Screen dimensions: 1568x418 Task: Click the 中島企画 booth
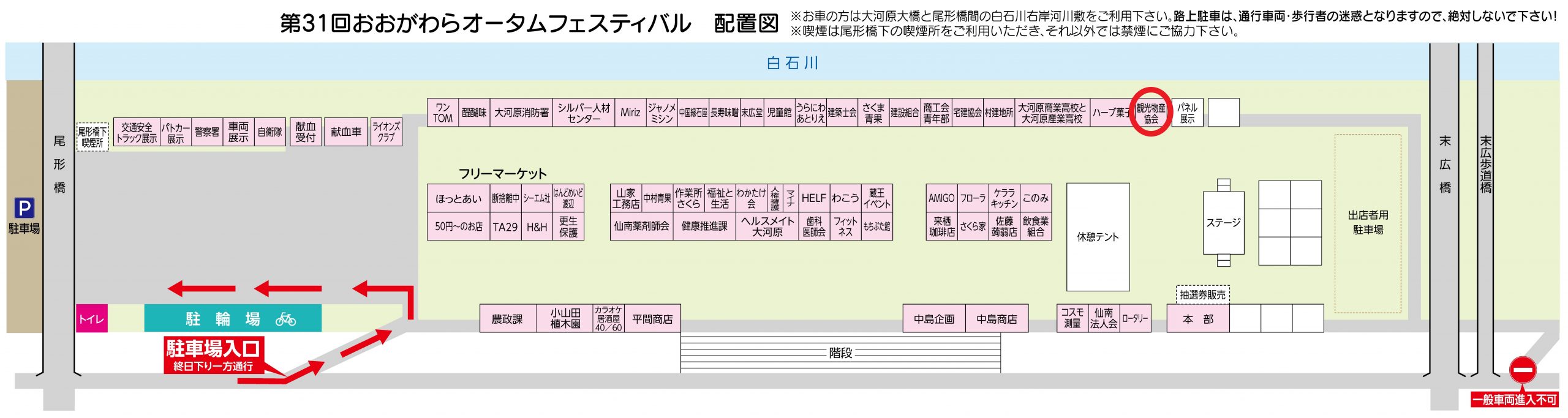(x=934, y=318)
